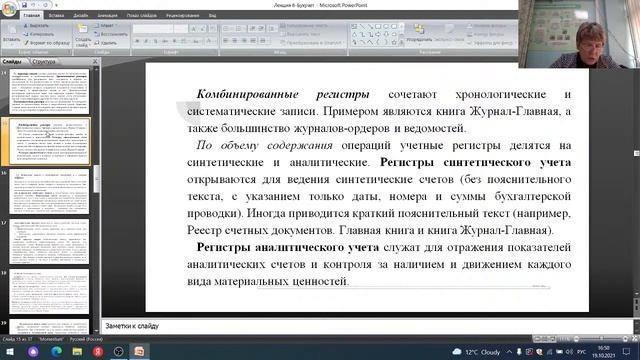Justify text in paragraph group
This screenshot has width=640, height=360.
click(253, 41)
